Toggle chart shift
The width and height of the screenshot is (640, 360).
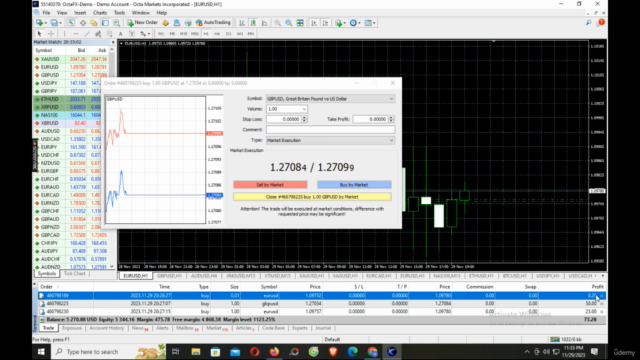click(x=325, y=23)
